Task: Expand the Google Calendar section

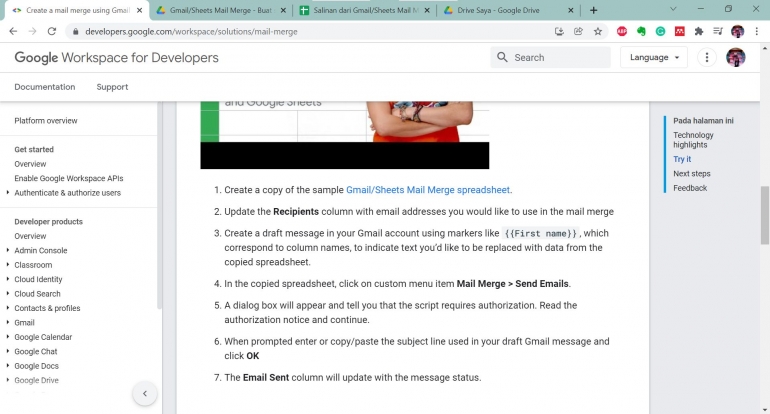Action: click(x=8, y=337)
